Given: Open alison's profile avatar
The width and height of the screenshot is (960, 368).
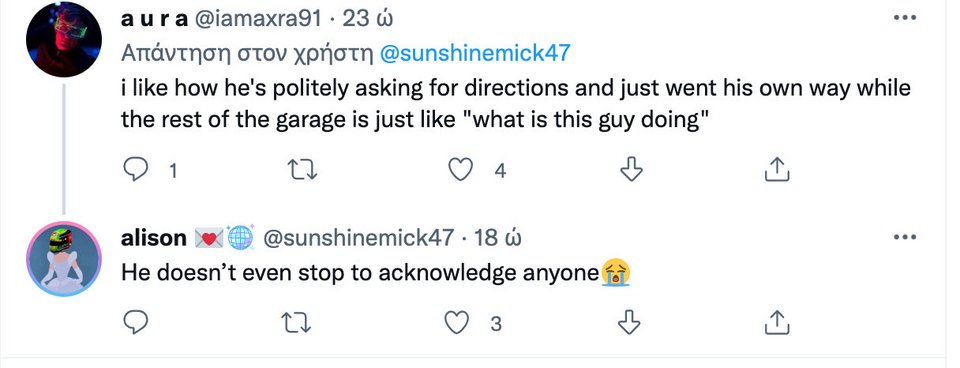Looking at the screenshot, I should tap(64, 259).
